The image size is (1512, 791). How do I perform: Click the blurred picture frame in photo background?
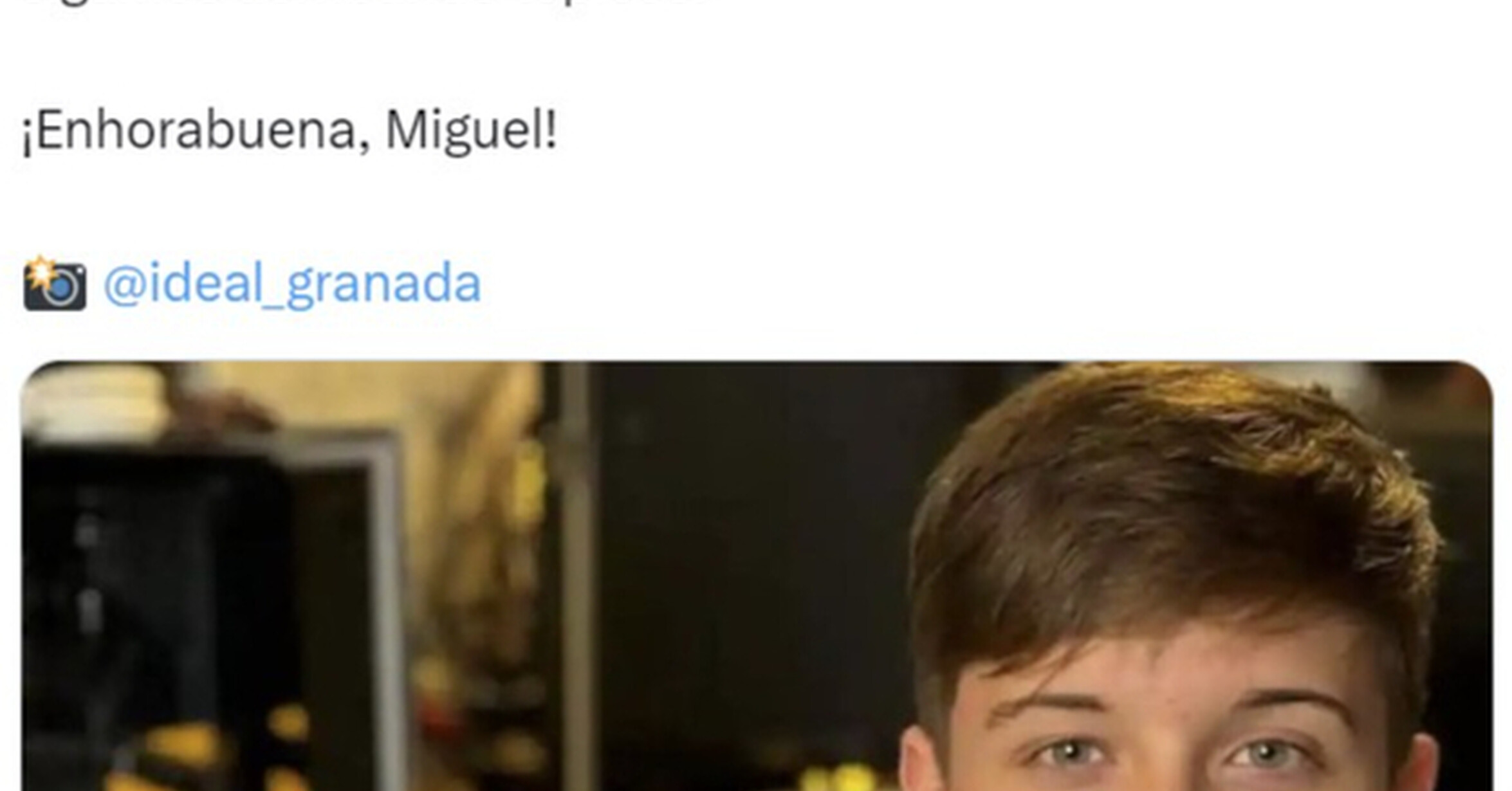(212, 611)
